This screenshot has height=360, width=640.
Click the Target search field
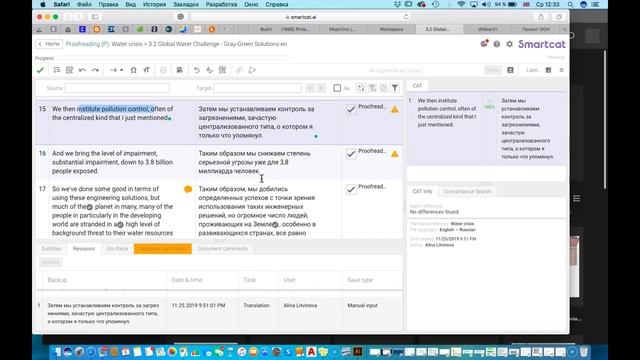258,88
